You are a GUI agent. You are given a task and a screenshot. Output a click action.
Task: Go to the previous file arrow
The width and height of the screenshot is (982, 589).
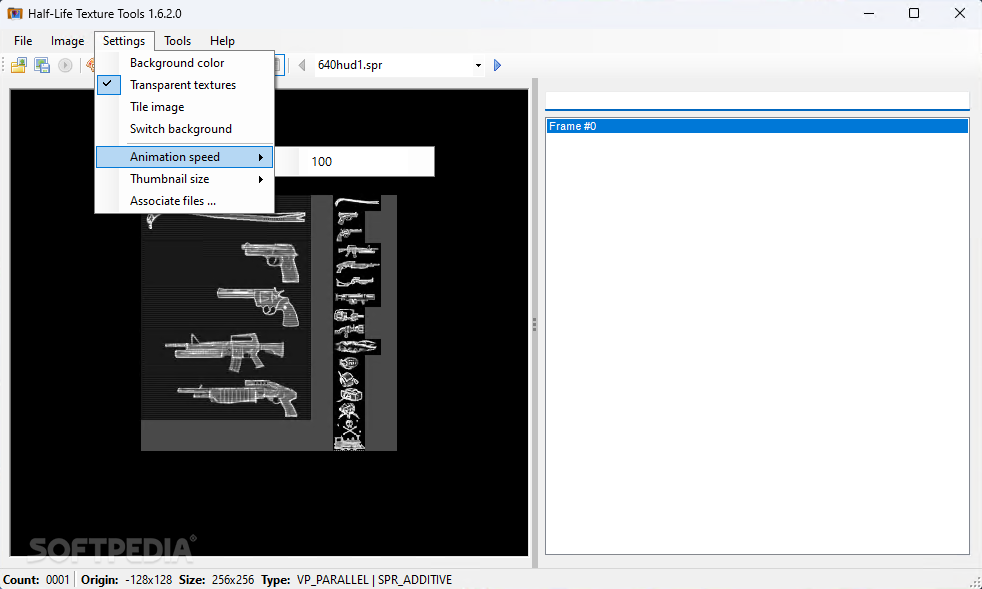coord(302,65)
